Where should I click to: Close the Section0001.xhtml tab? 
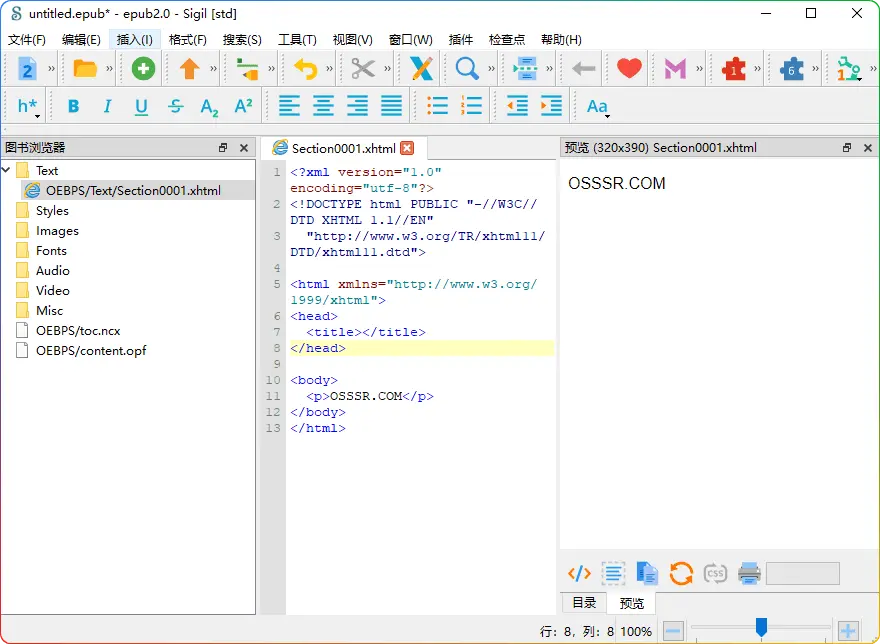pos(407,148)
